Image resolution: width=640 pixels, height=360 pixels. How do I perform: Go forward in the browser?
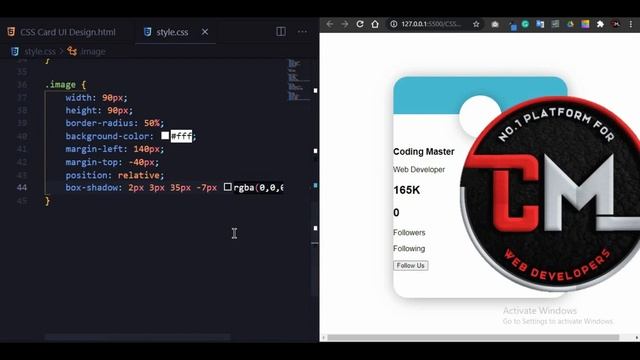point(345,24)
